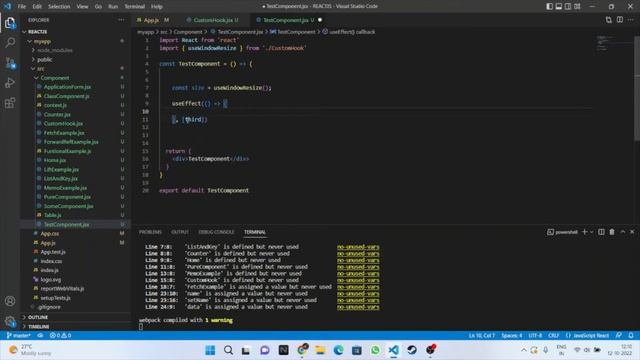This screenshot has height=360, width=640.
Task: Maximize the panel size with the caret
Action: 622,232
